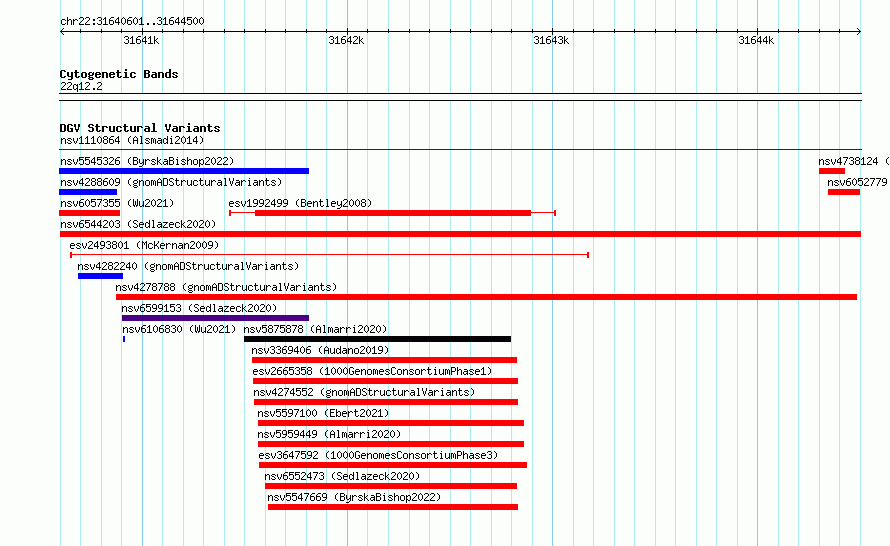The width and height of the screenshot is (890, 546).
Task: Open variant nsv5547669 (ByrskaBishop2022)
Action: click(x=354, y=497)
